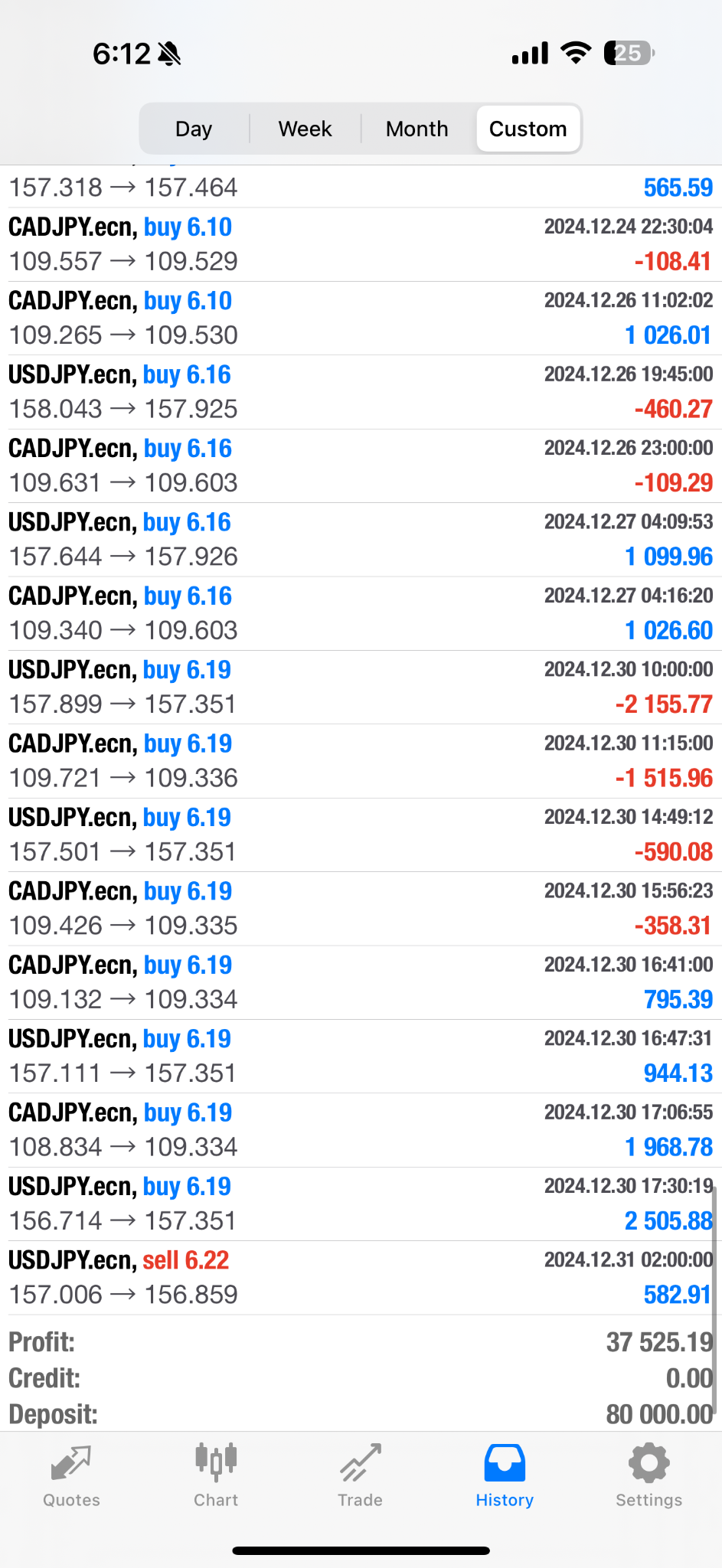Open USDJPY trade with -2 155.77 loss
Screen dimensions: 722x1568
(x=360, y=687)
